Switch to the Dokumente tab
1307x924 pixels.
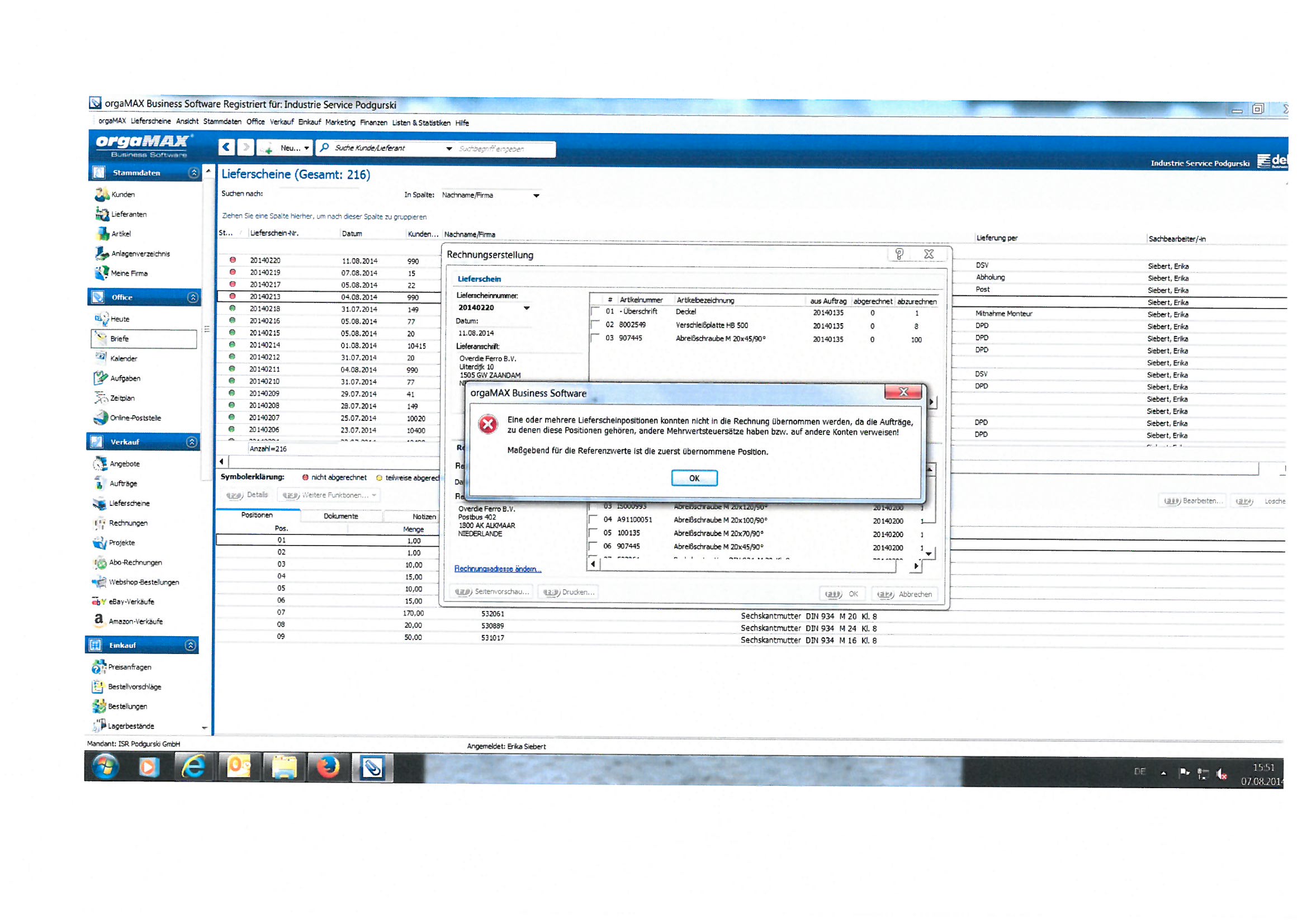[342, 517]
